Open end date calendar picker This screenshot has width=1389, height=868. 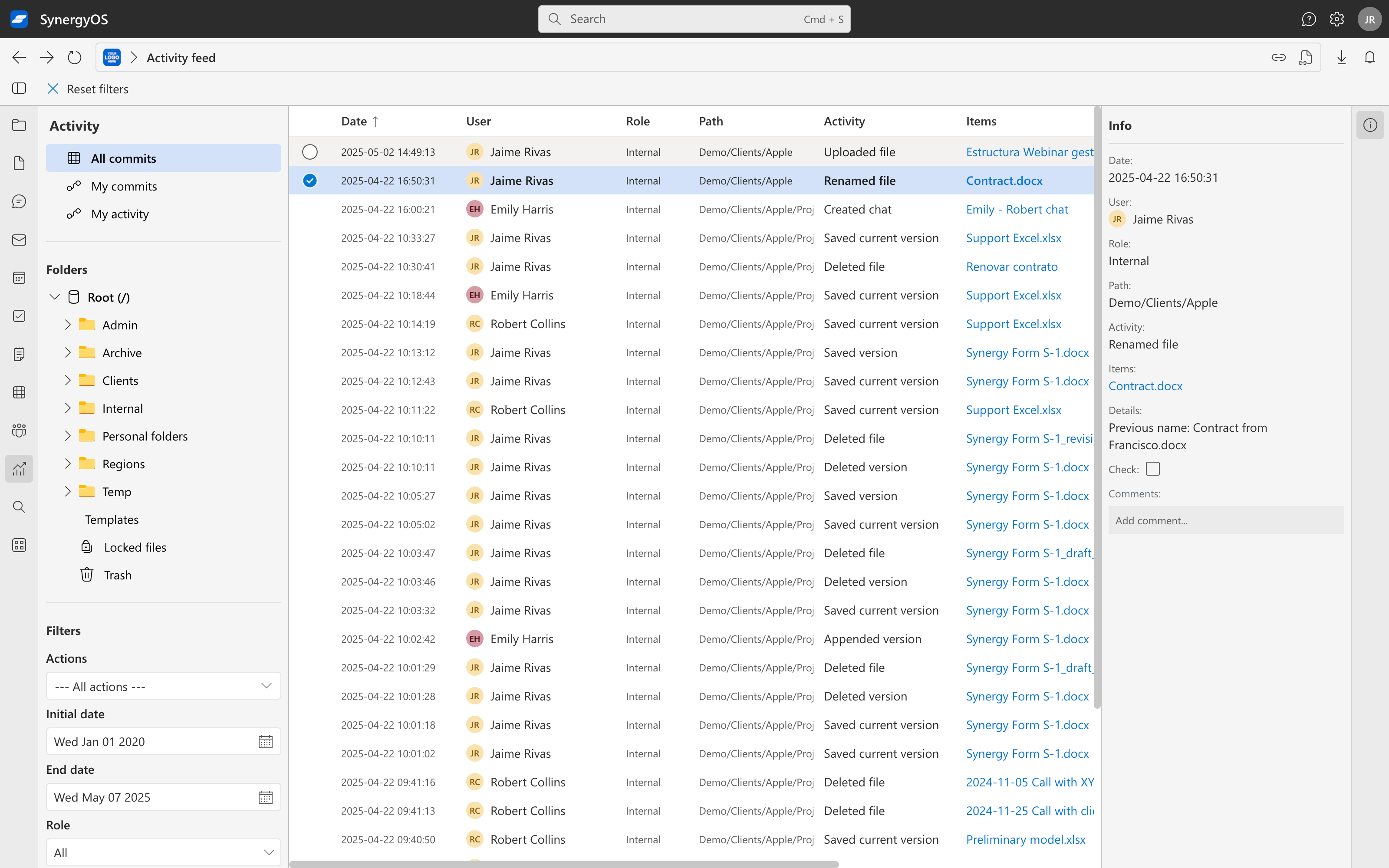(265, 797)
